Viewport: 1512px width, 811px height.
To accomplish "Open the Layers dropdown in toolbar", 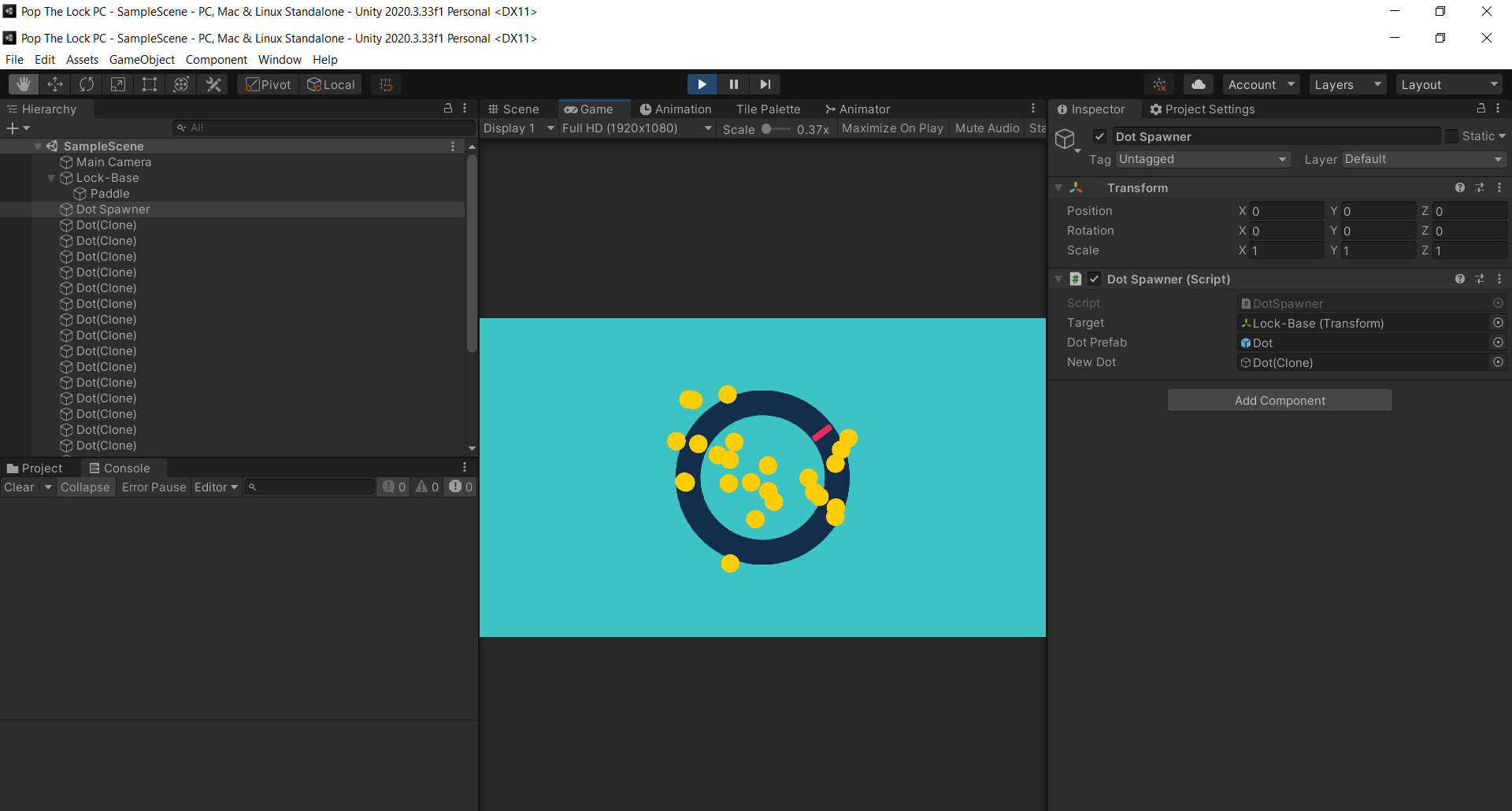I will tap(1347, 84).
